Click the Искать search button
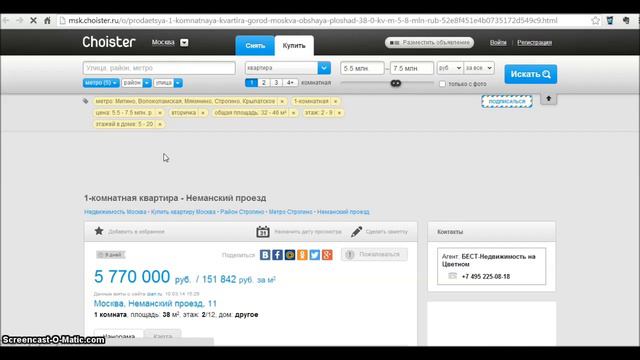Screen dimensions: 640x360 [x=531, y=74]
